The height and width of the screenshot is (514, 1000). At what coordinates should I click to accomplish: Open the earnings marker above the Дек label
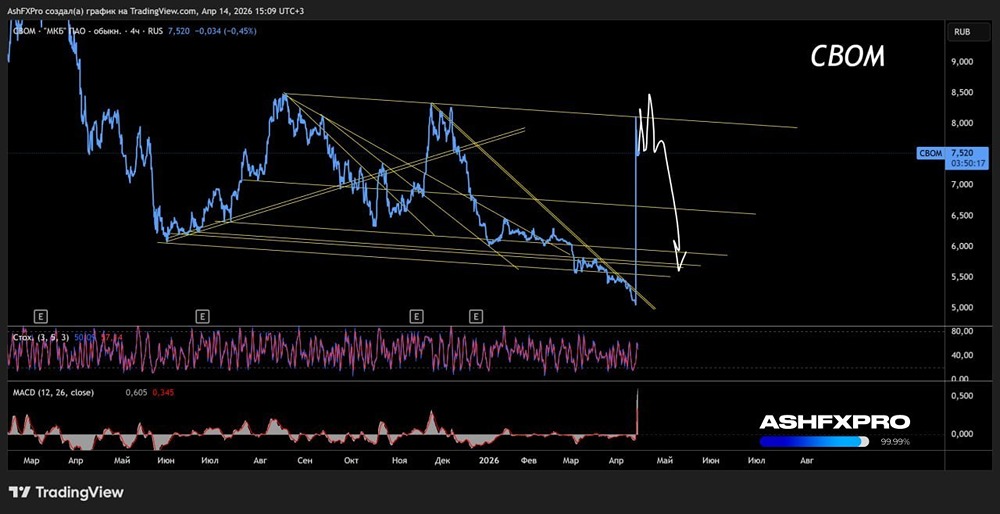476,316
